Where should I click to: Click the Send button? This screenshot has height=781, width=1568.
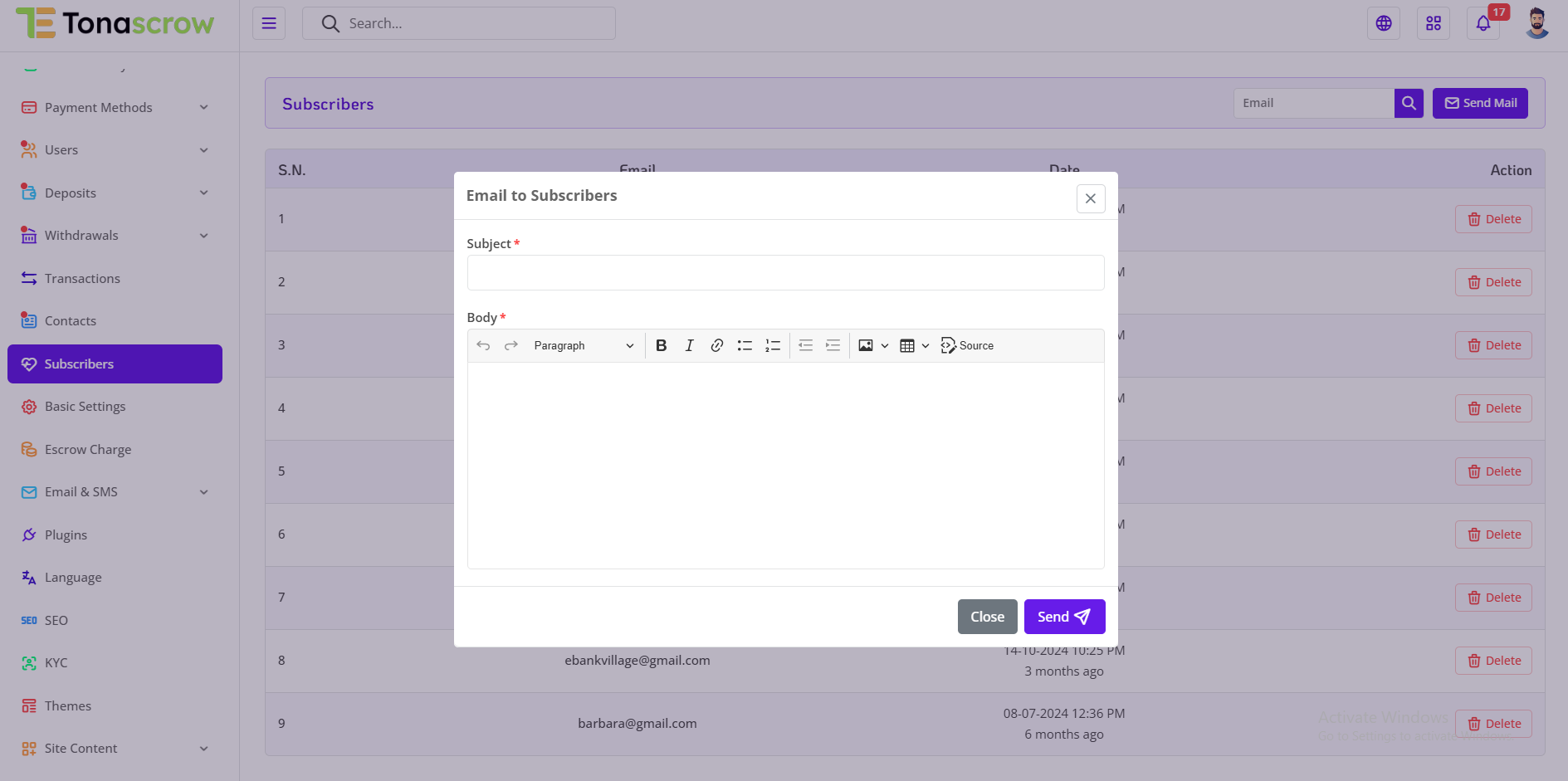[x=1064, y=617]
